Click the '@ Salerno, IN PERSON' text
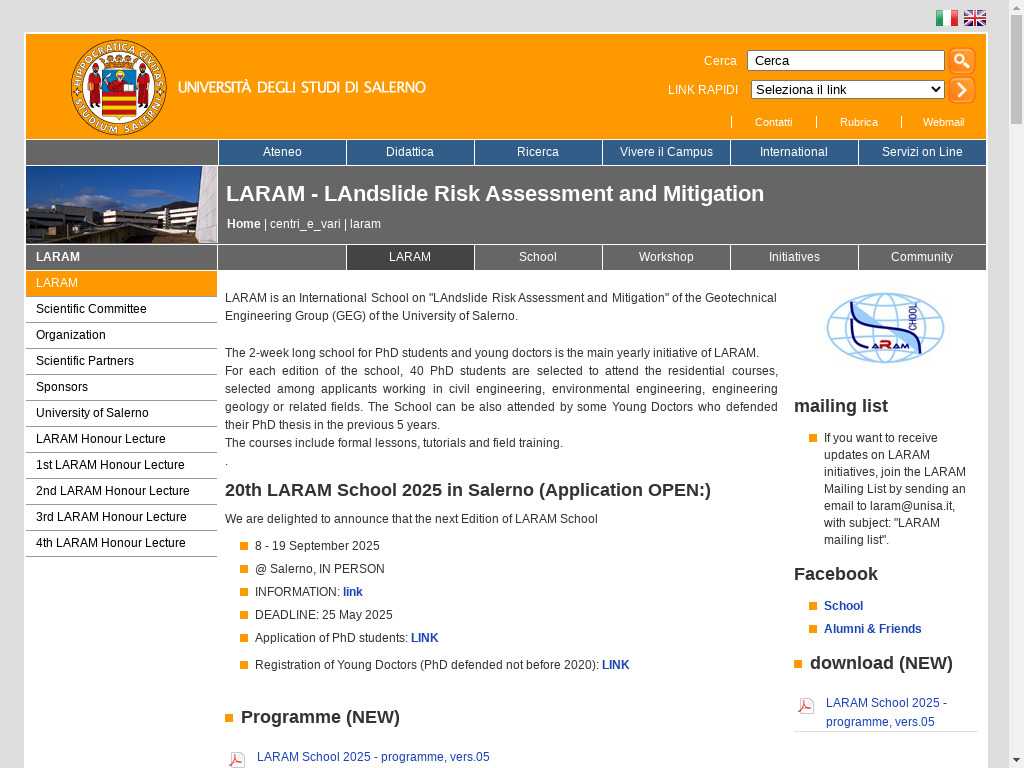1024x768 pixels. pyautogui.click(x=319, y=569)
